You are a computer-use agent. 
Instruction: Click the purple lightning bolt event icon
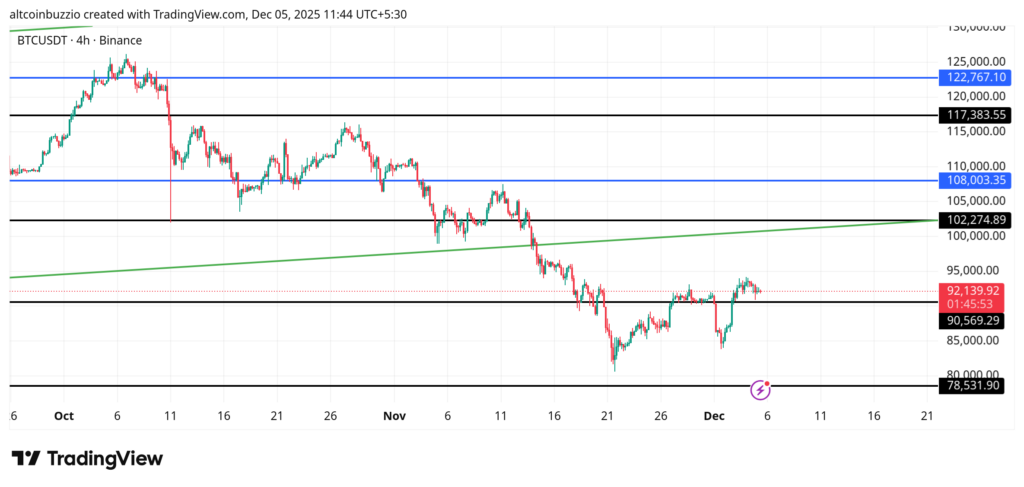coord(760,388)
